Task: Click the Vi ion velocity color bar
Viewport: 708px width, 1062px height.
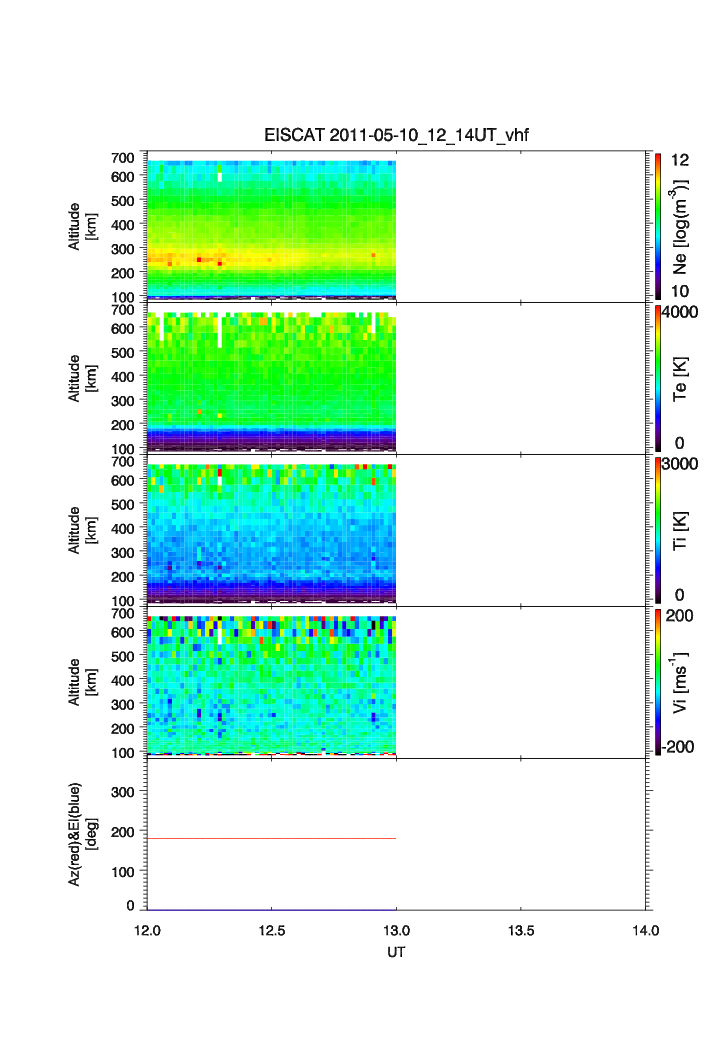Action: 658,682
